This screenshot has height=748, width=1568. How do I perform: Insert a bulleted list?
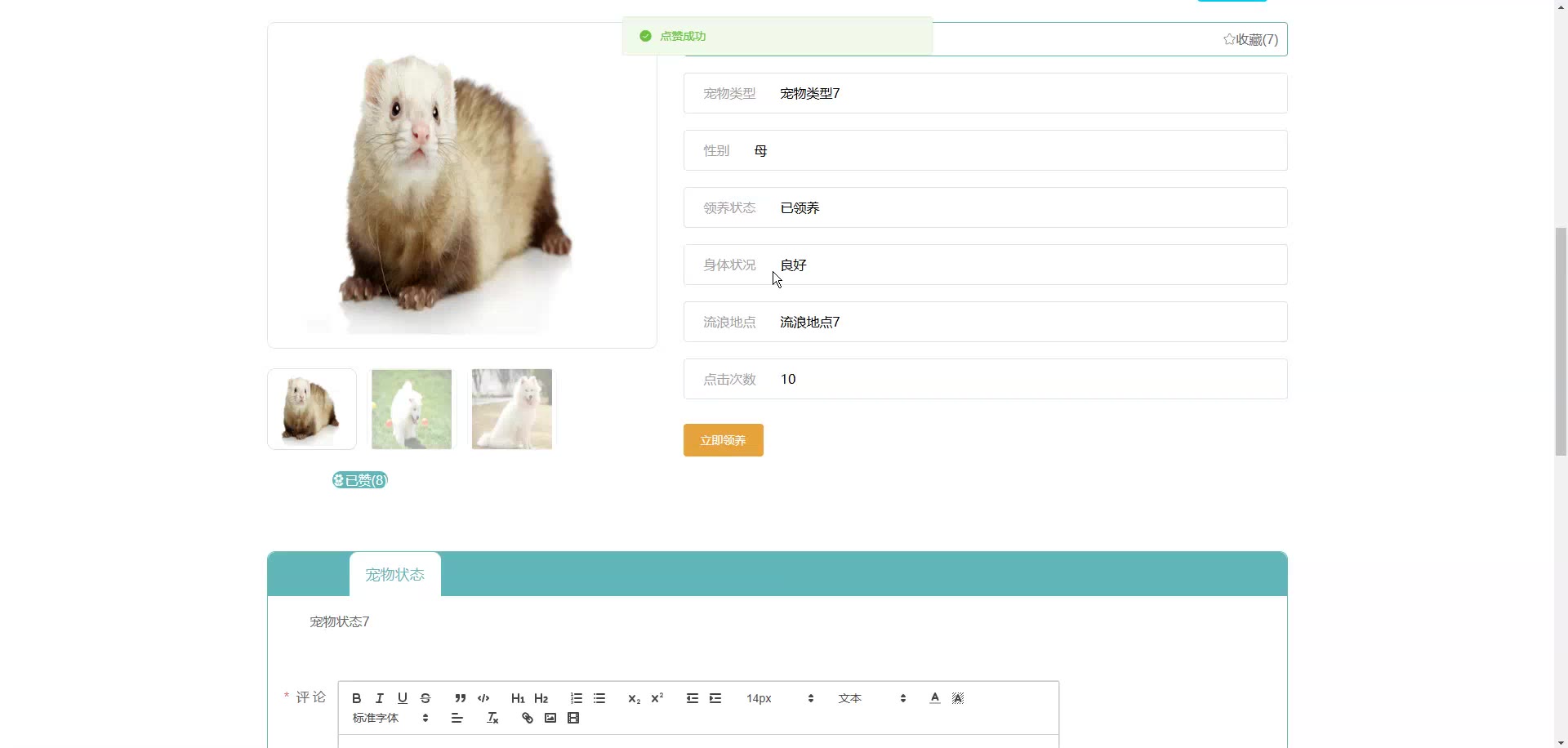click(599, 698)
